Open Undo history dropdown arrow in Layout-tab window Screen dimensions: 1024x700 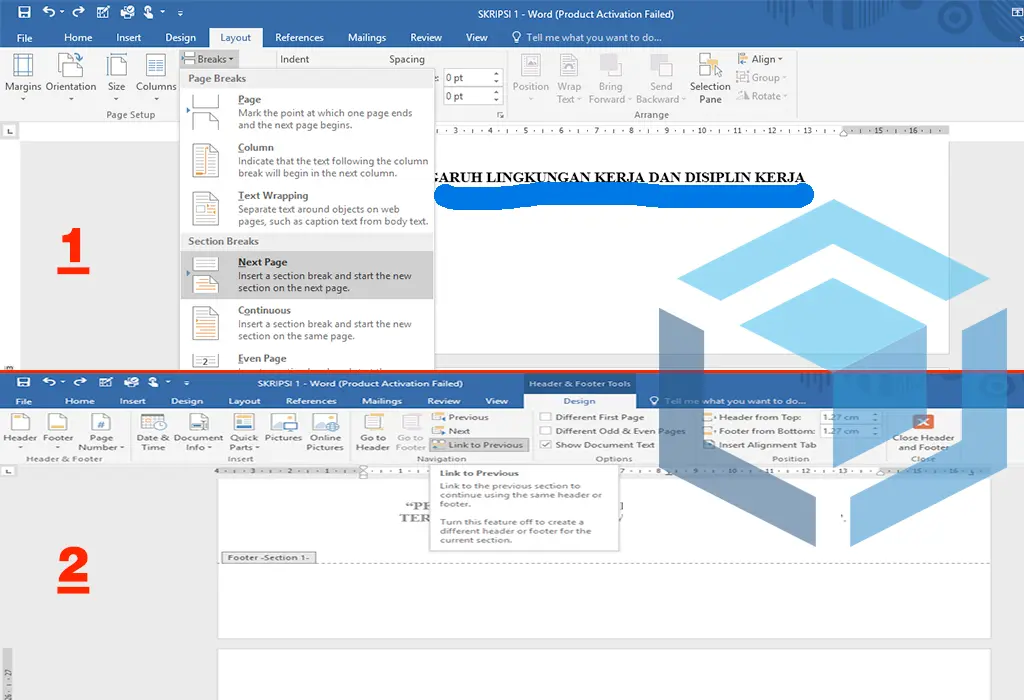(x=62, y=12)
